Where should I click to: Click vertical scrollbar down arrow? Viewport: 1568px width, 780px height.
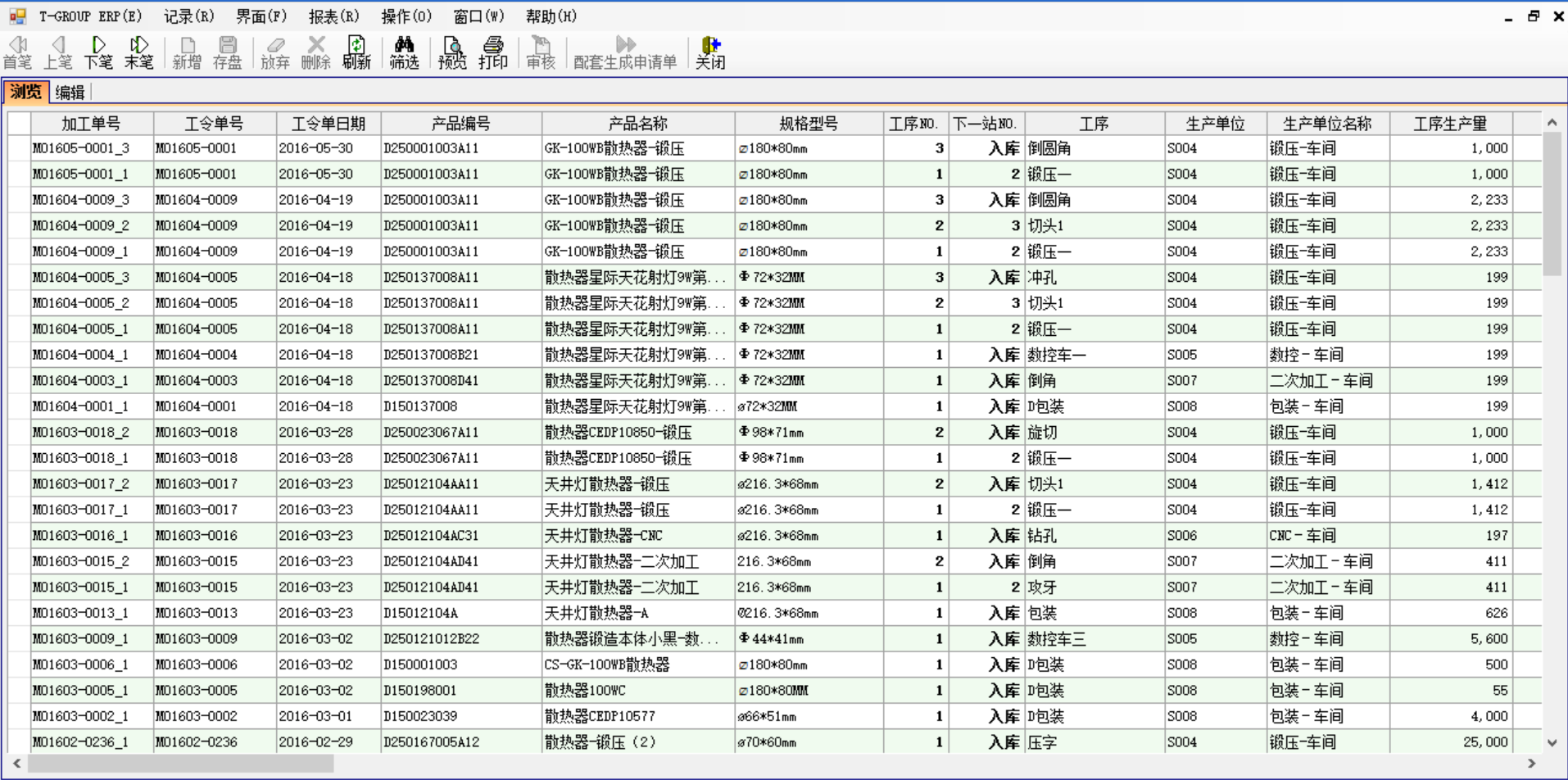tap(1552, 743)
